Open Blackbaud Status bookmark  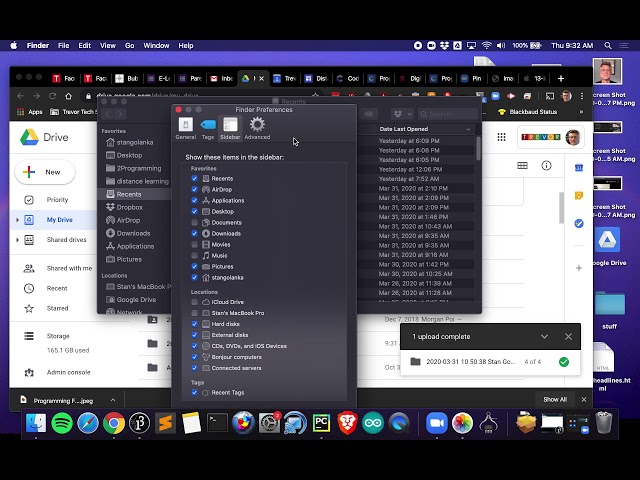tap(527, 112)
